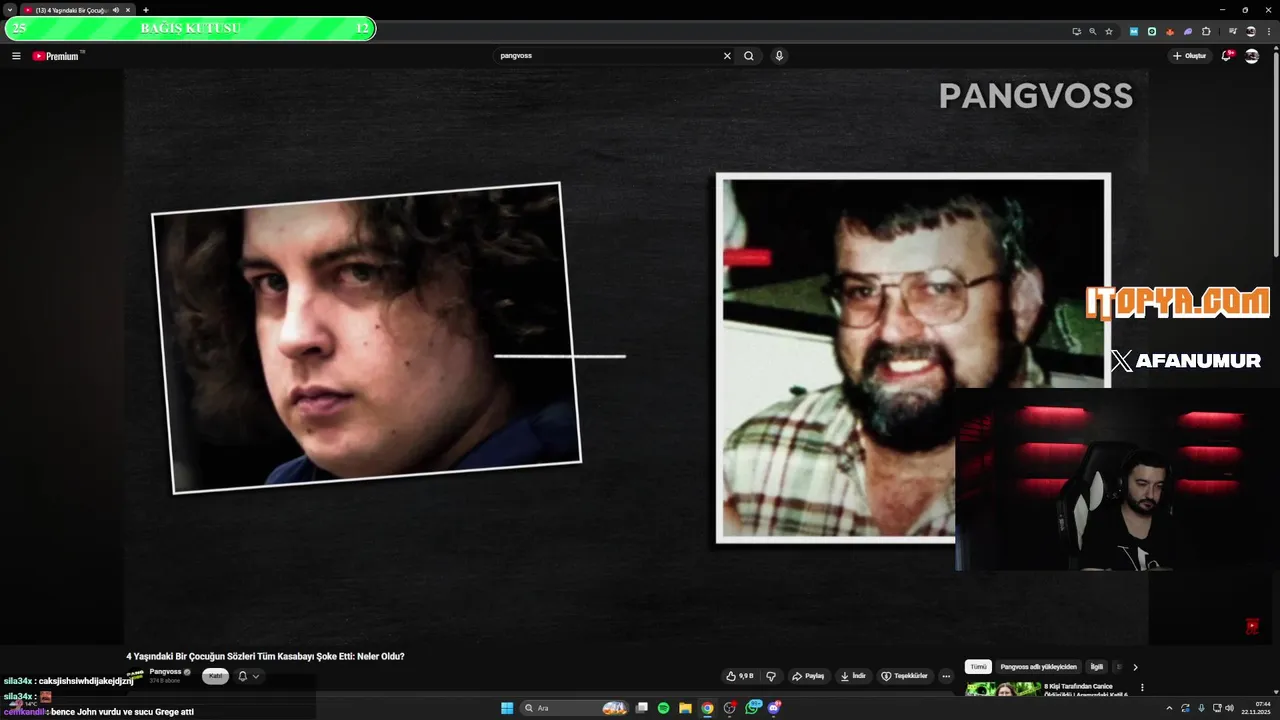Open Pangvoss channel name link
The image size is (1280, 720).
(x=166, y=672)
